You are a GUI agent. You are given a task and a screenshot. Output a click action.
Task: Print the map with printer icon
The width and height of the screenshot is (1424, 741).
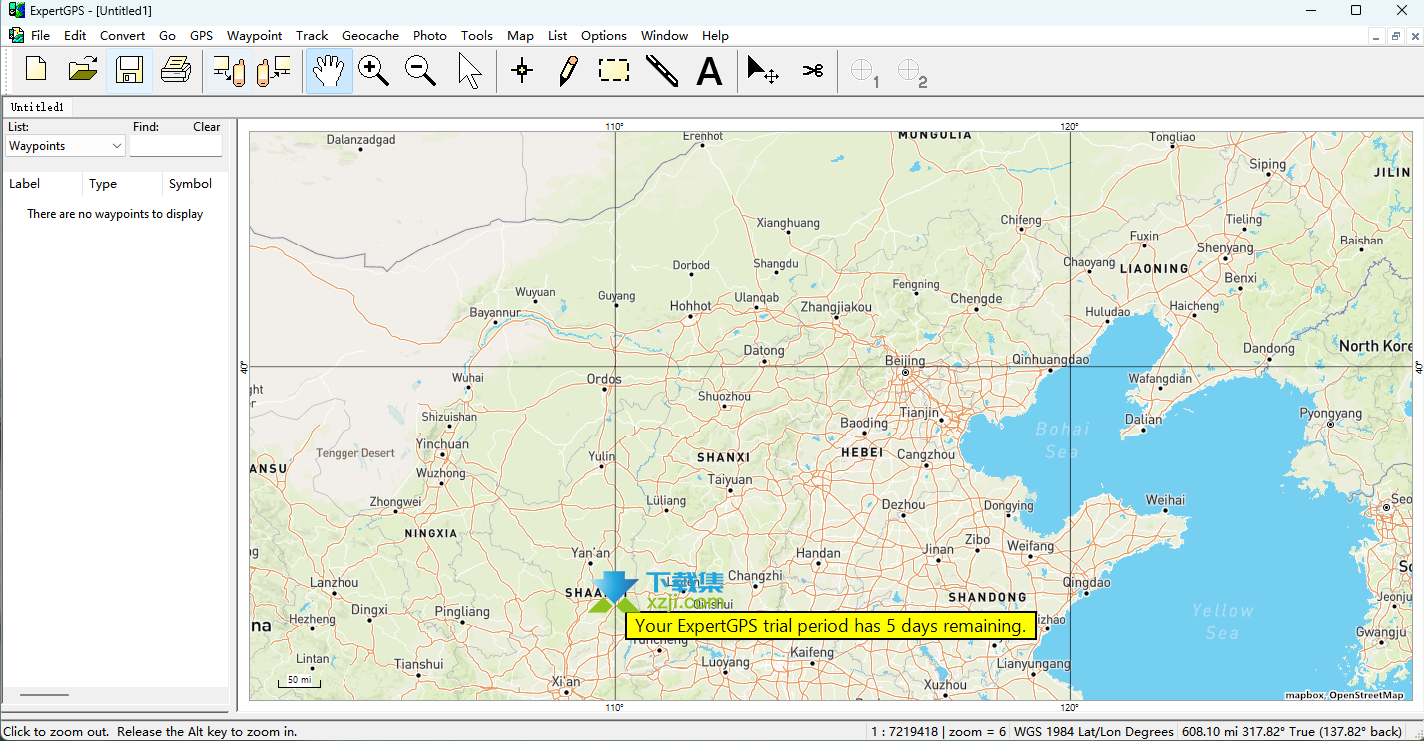coord(176,70)
